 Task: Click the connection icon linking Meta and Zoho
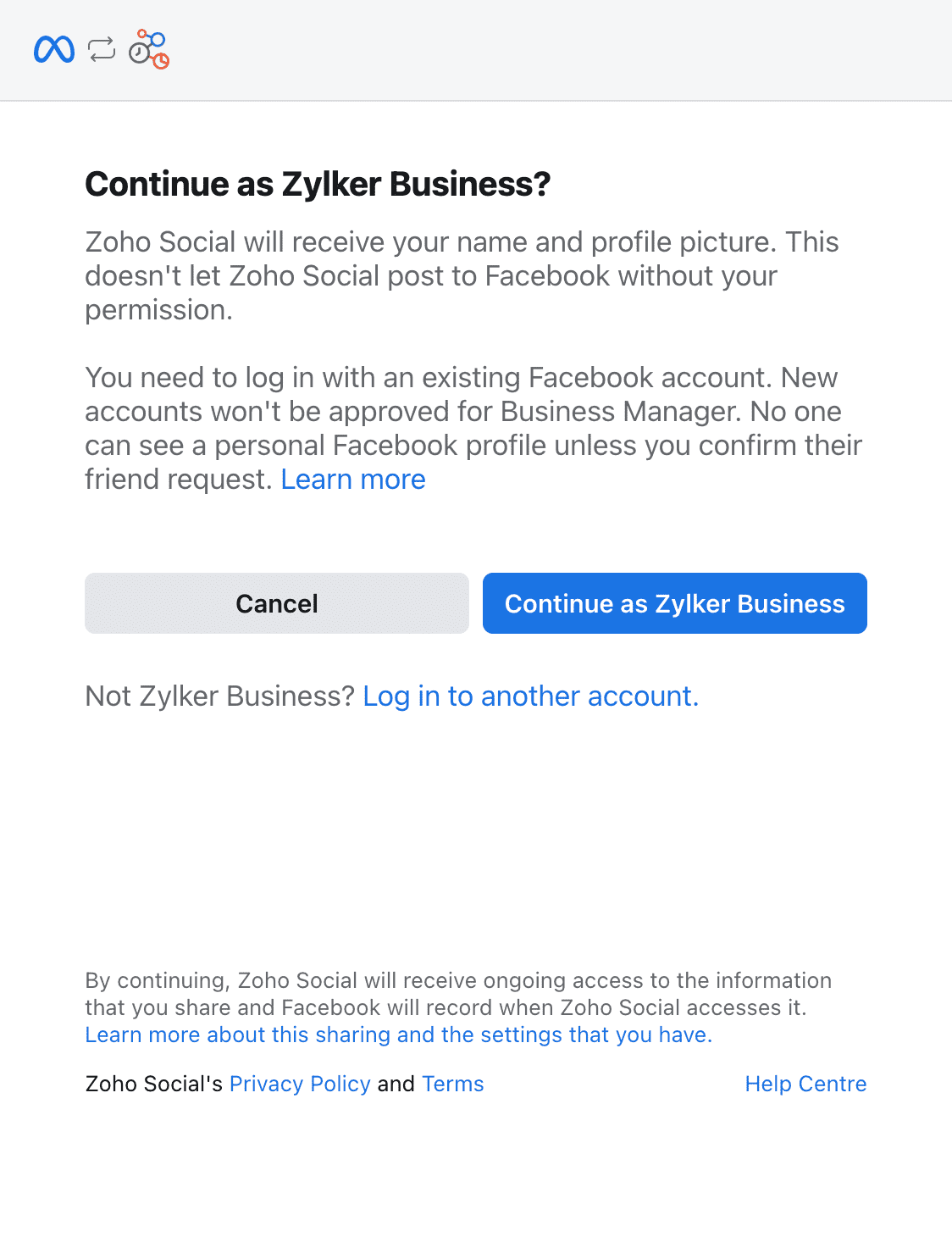pos(100,50)
